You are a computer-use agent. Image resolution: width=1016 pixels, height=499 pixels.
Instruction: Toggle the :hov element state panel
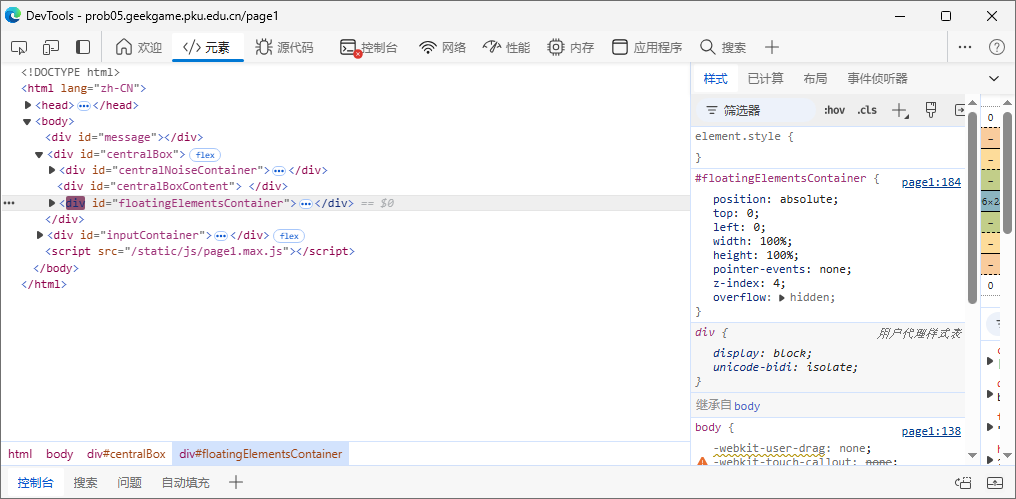834,110
